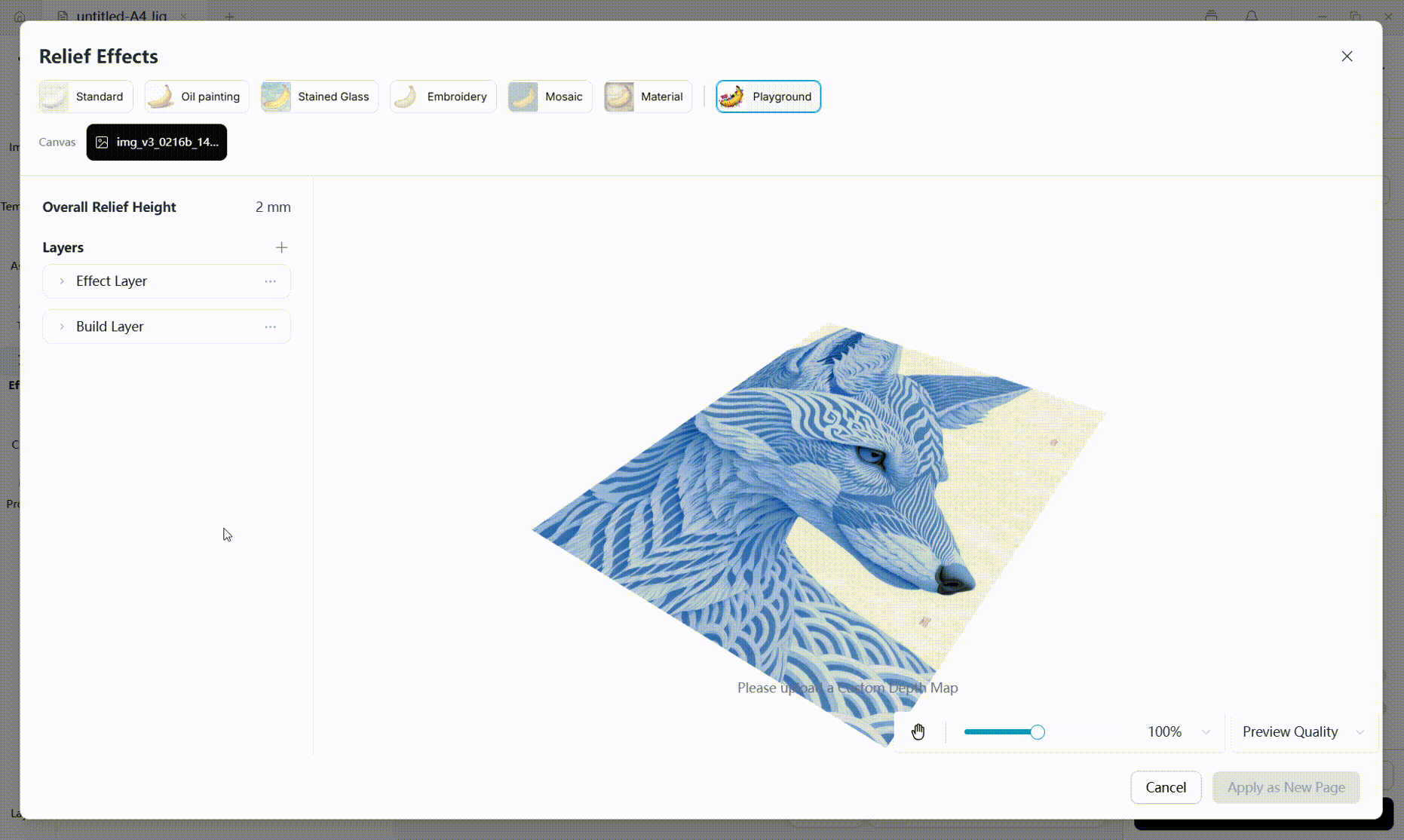Open the Material effect
Image resolution: width=1404 pixels, height=840 pixels.
click(x=648, y=97)
